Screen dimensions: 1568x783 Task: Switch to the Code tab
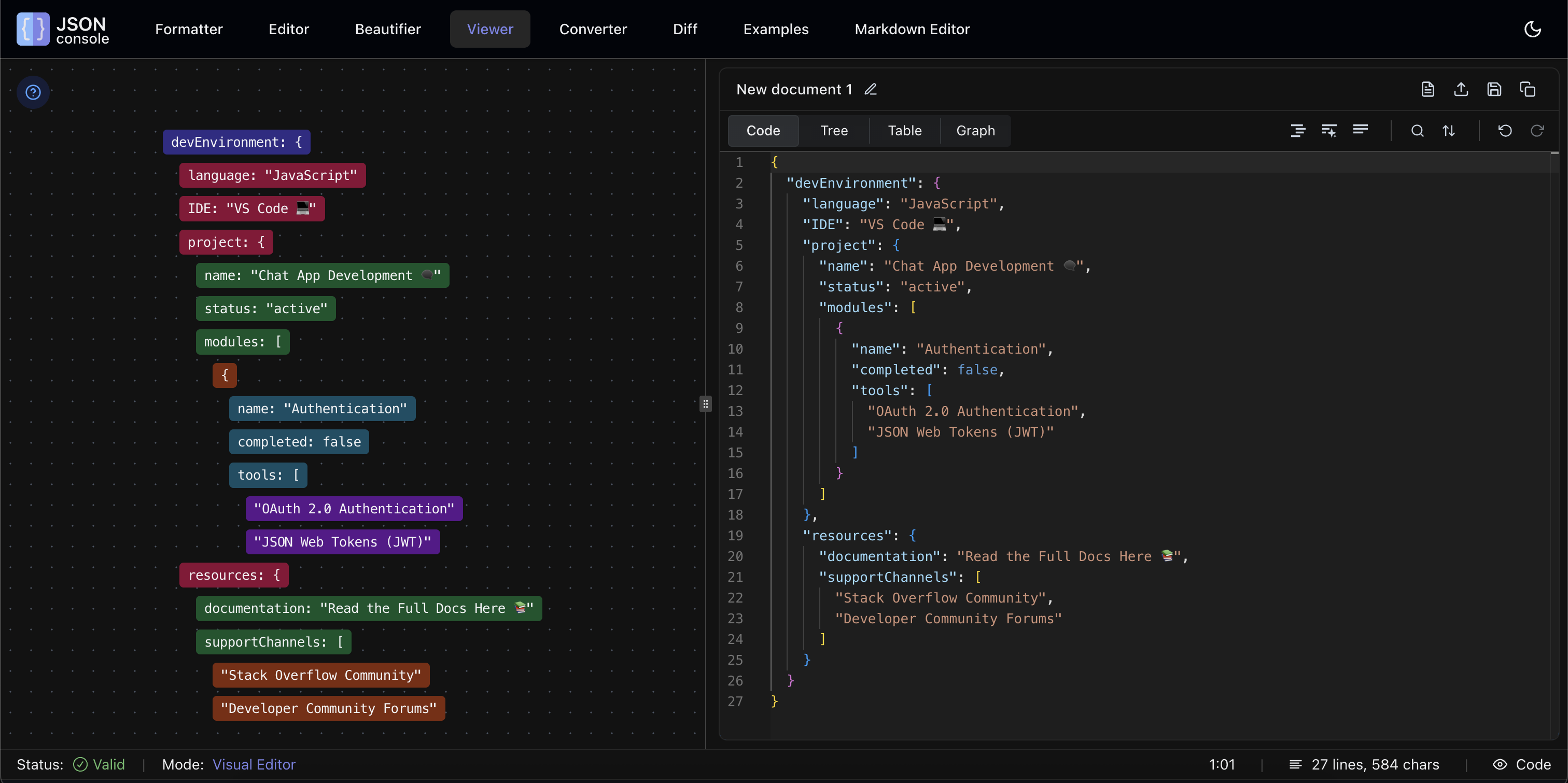[763, 130]
